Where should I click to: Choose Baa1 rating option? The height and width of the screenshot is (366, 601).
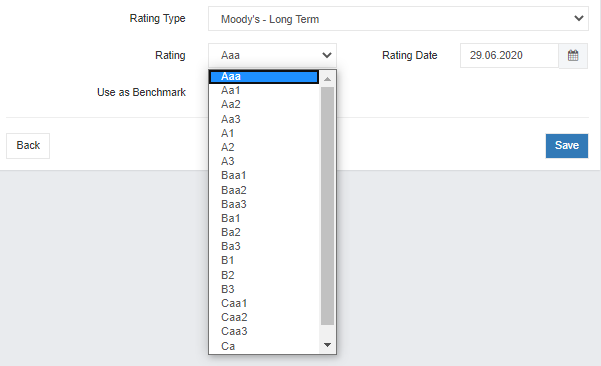click(264, 176)
